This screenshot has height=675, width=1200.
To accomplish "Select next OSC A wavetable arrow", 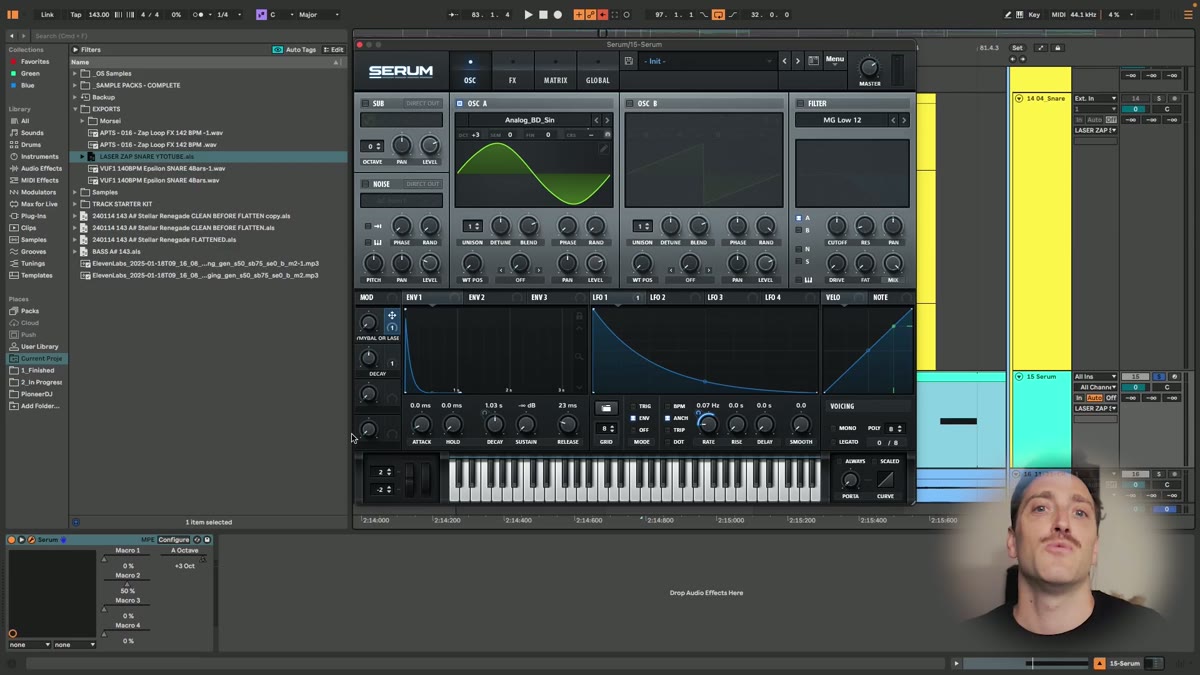I will 606,120.
